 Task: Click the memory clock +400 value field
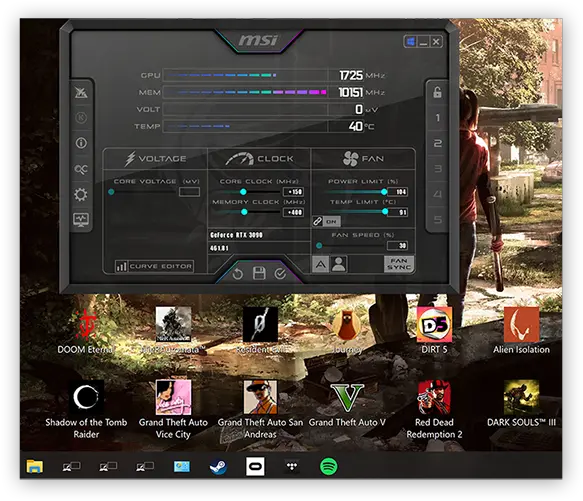click(x=293, y=212)
